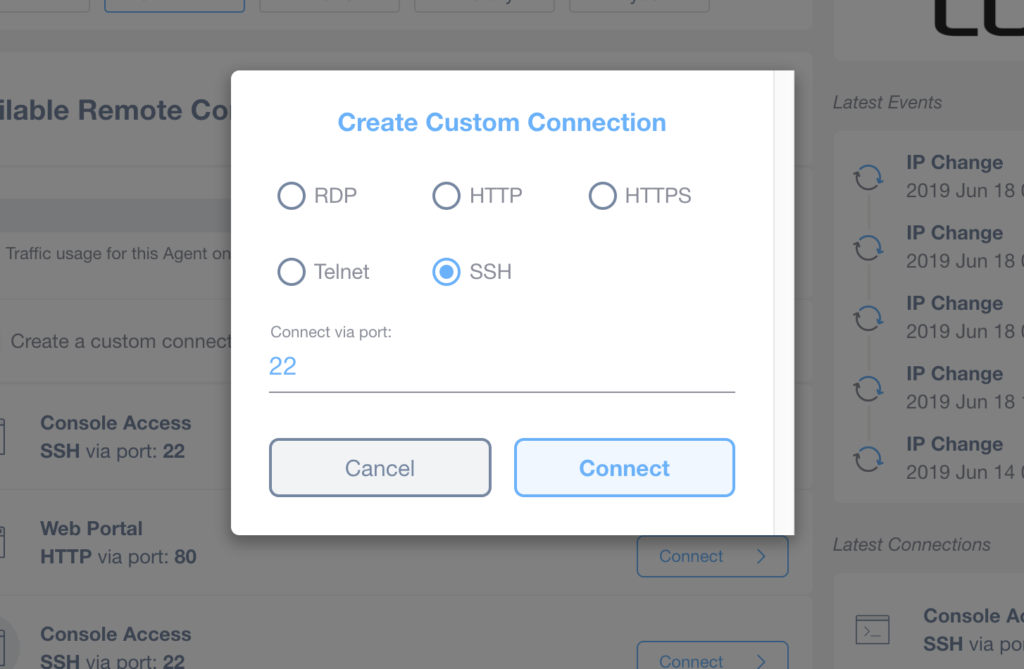The height and width of the screenshot is (669, 1024).
Task: Switch to the highlighted tab at the top
Action: pyautogui.click(x=174, y=4)
